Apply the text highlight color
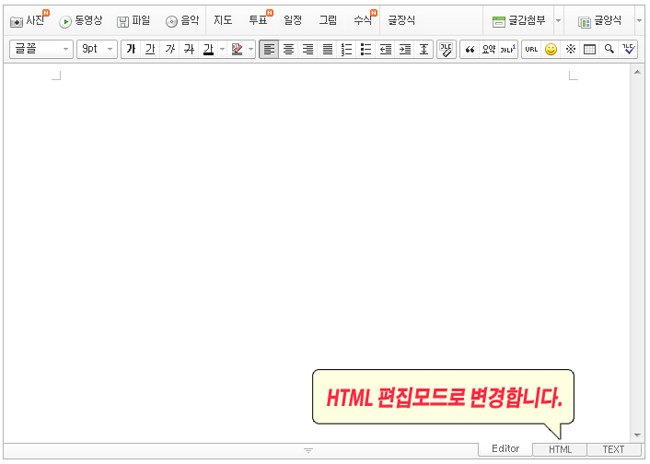 pos(237,49)
